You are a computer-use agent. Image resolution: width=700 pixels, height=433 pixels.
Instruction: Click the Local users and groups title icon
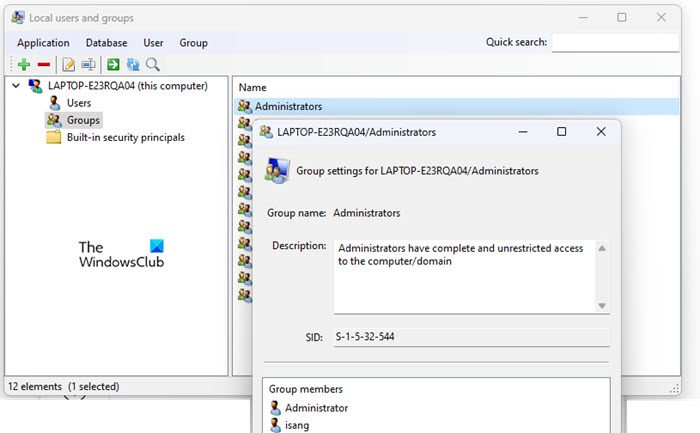(x=18, y=18)
